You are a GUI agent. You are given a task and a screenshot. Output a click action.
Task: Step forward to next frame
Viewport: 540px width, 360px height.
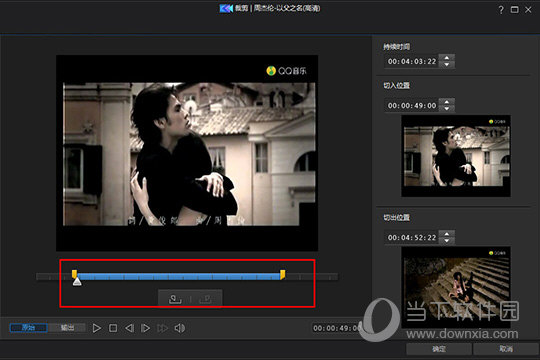145,328
